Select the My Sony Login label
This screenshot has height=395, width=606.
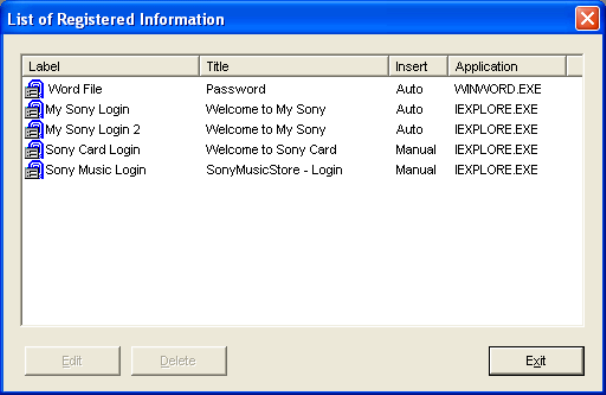87,109
